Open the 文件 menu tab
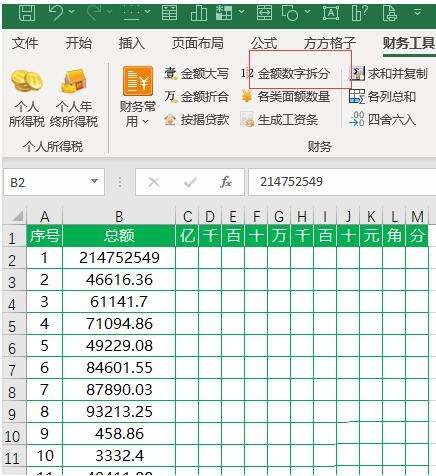The width and height of the screenshot is (436, 476). [x=25, y=43]
